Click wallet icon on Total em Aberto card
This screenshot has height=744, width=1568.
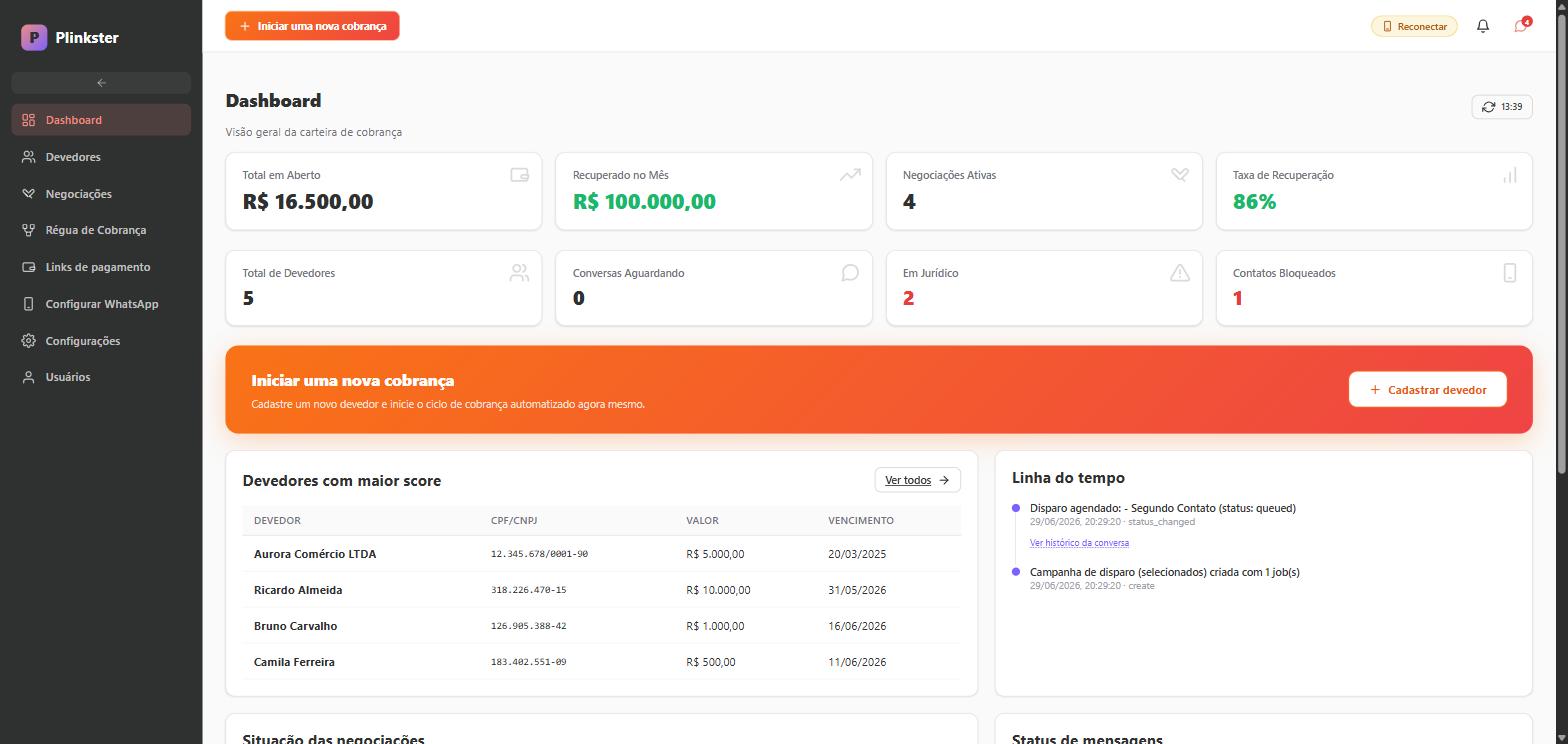click(519, 175)
